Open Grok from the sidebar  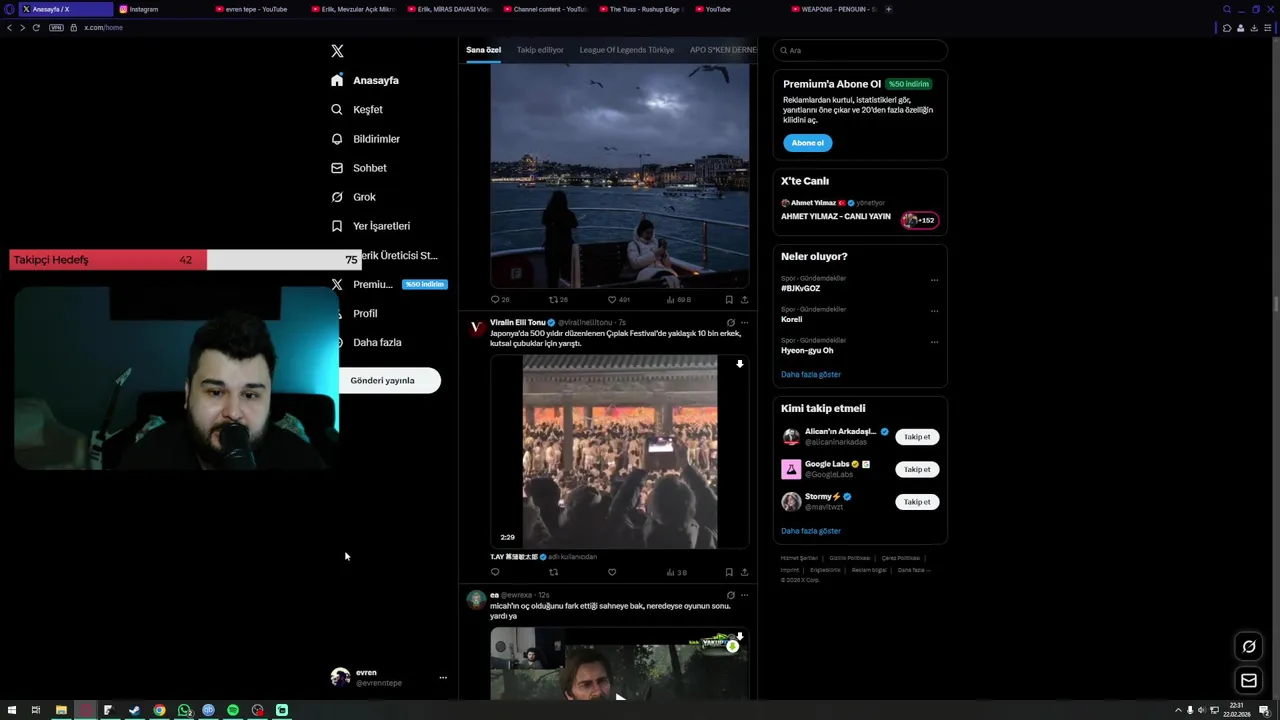tap(353, 197)
